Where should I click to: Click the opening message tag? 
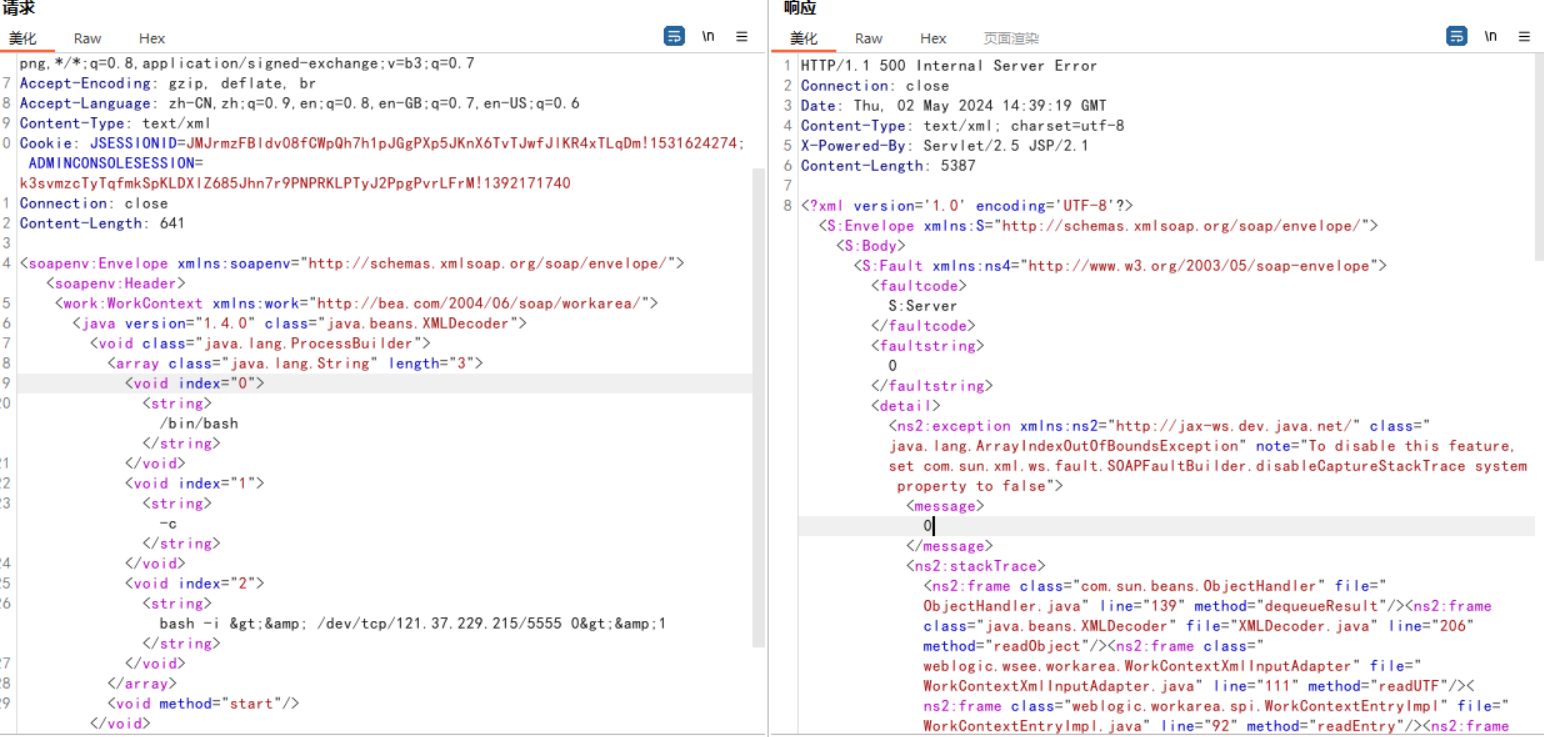tap(945, 505)
